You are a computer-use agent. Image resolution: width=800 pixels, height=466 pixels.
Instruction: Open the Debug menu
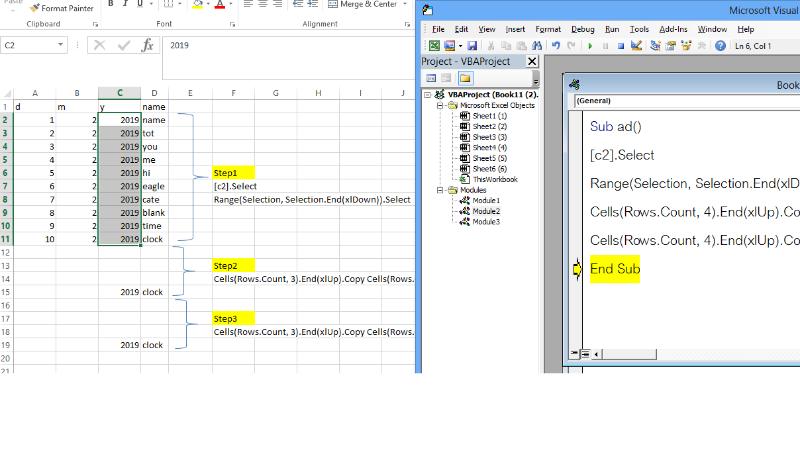(x=582, y=29)
